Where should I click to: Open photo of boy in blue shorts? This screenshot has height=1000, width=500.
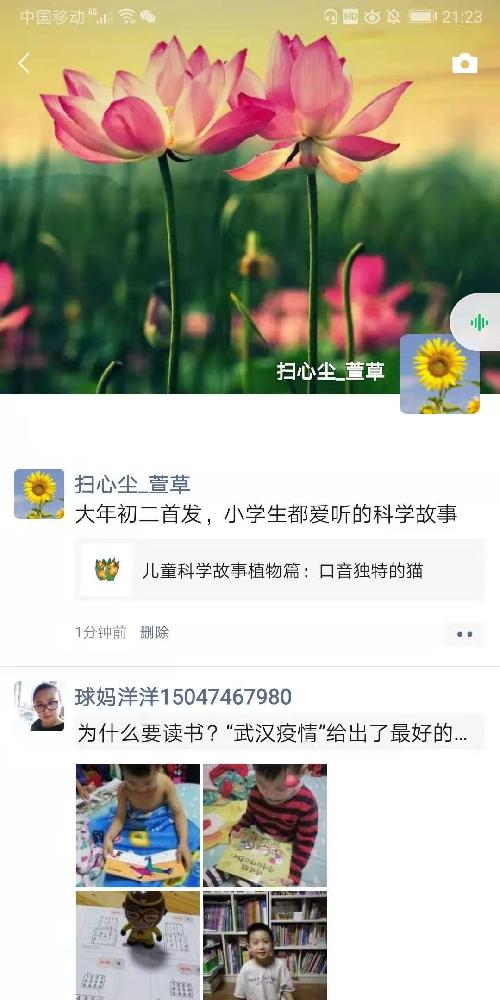(138, 825)
